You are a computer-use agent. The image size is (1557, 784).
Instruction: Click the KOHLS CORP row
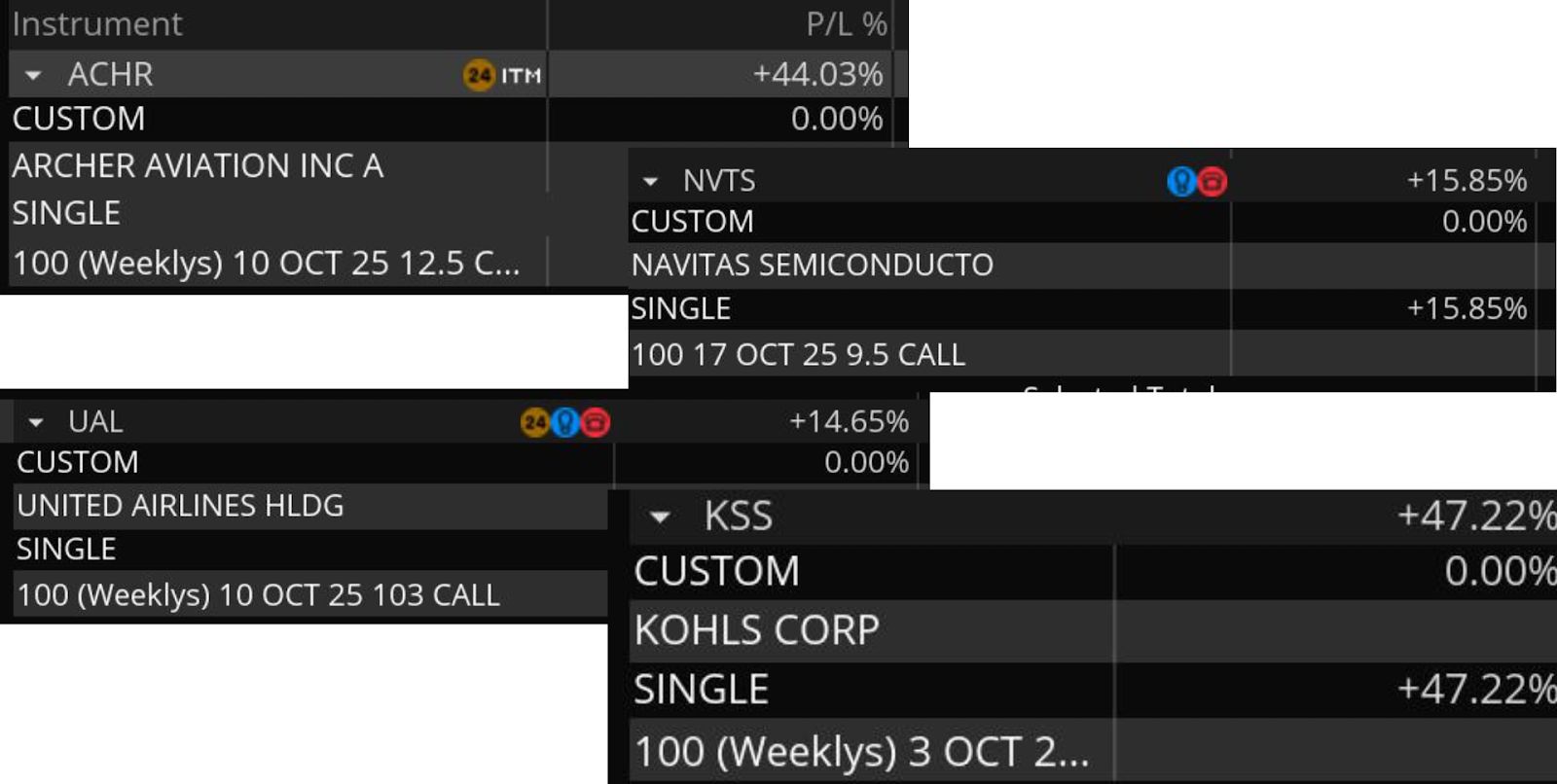(x=757, y=630)
